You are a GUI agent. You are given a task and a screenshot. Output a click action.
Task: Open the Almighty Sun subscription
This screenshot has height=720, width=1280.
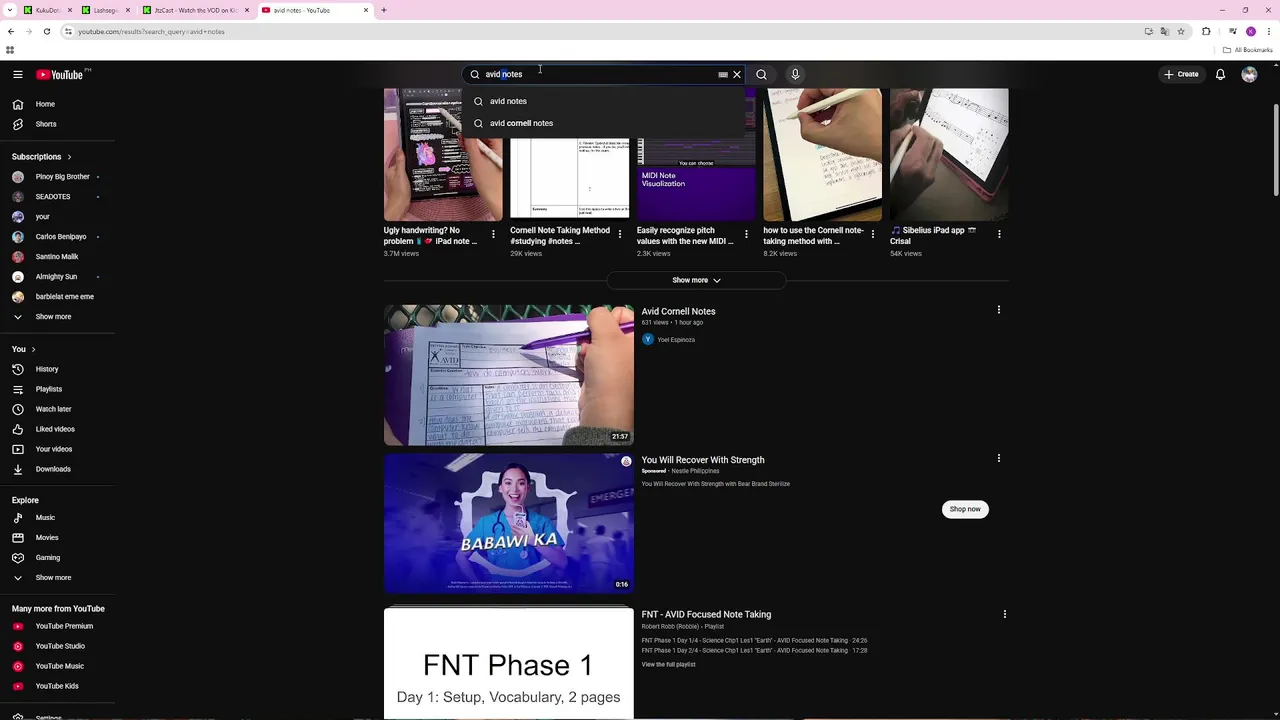pyautogui.click(x=57, y=277)
